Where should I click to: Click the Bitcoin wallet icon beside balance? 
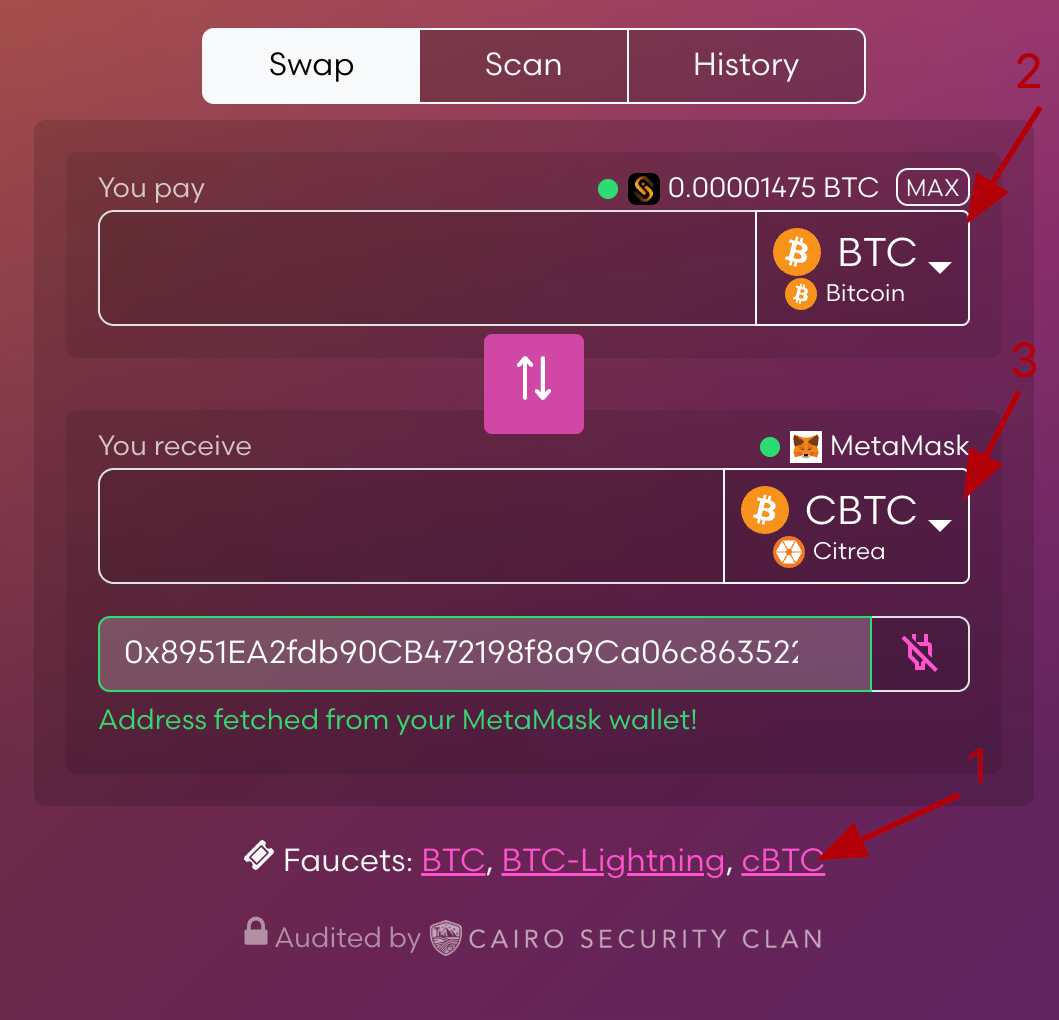pyautogui.click(x=644, y=188)
